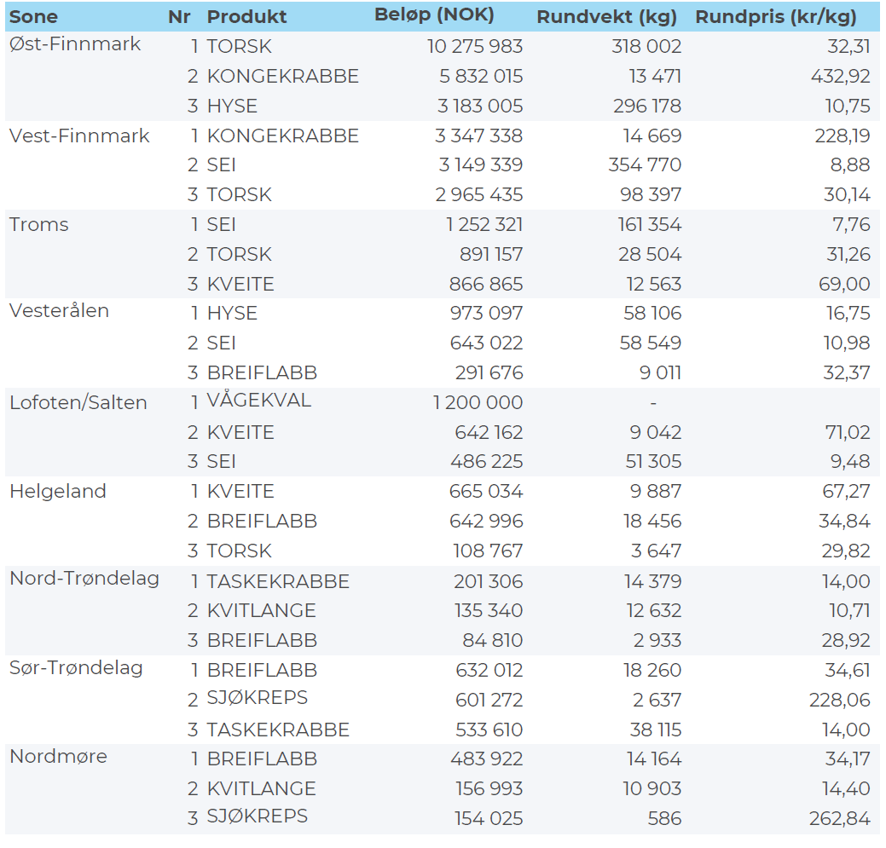Image resolution: width=886 pixels, height=848 pixels.
Task: Click the Sør-Trøndelag zone label
Action: pos(76,668)
